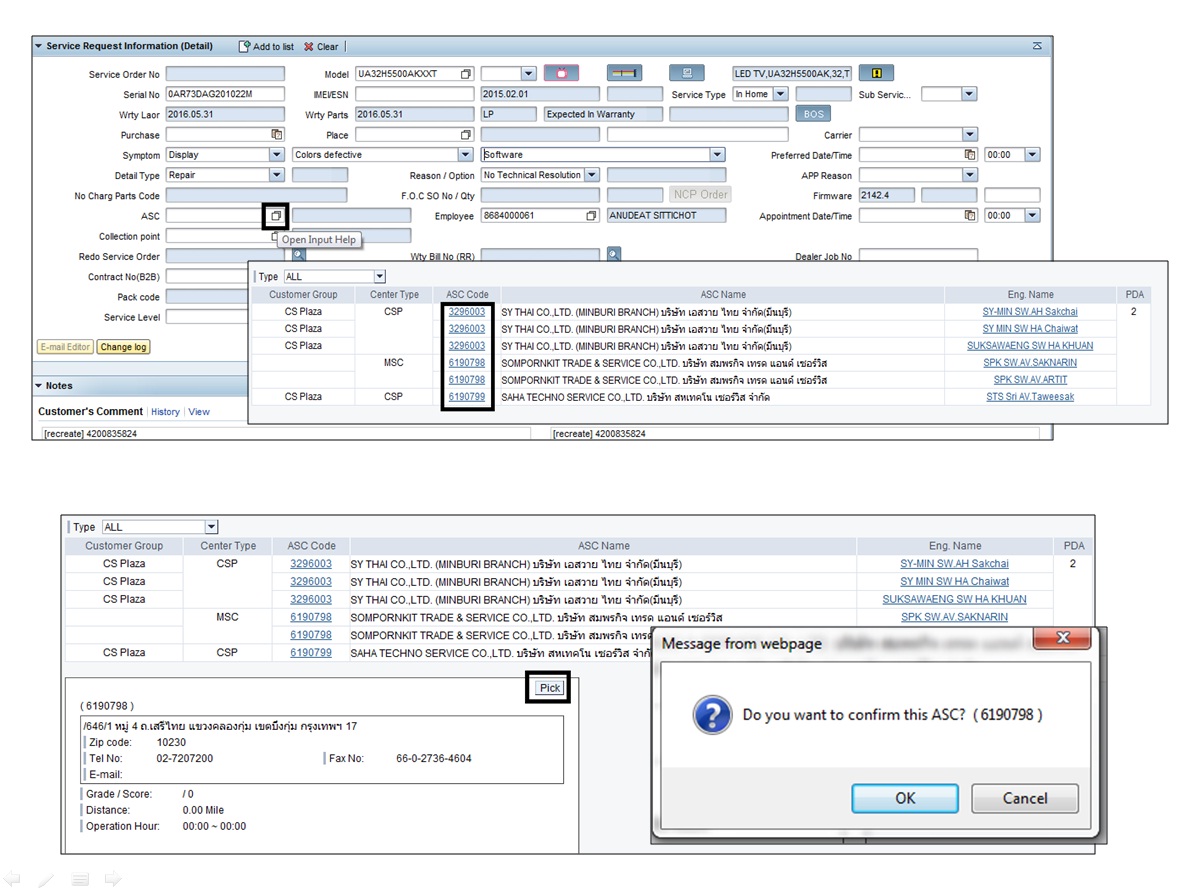
Task: Click the Firmware field showing 2142.4
Action: coord(886,195)
